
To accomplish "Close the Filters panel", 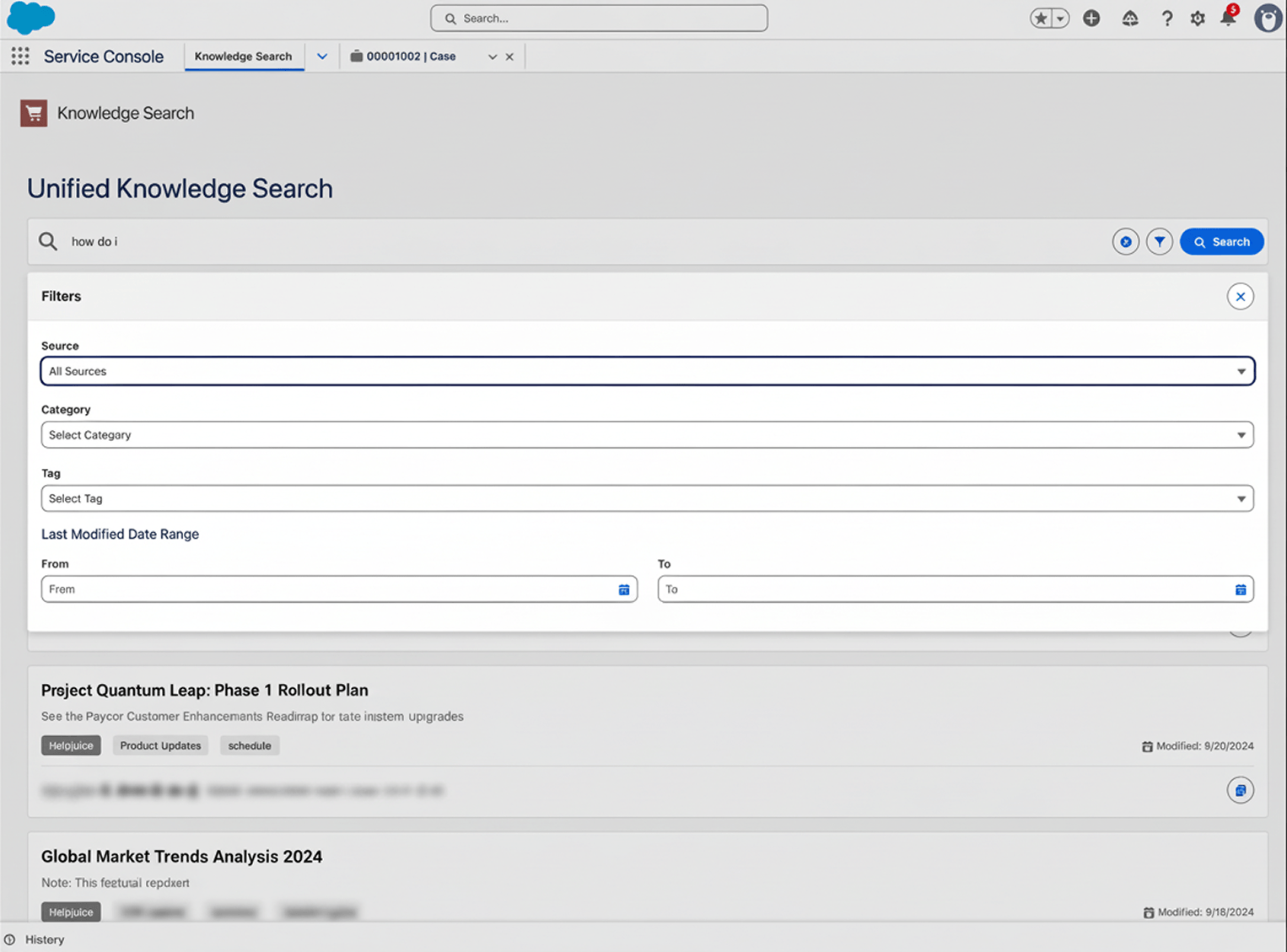I will 1240,296.
